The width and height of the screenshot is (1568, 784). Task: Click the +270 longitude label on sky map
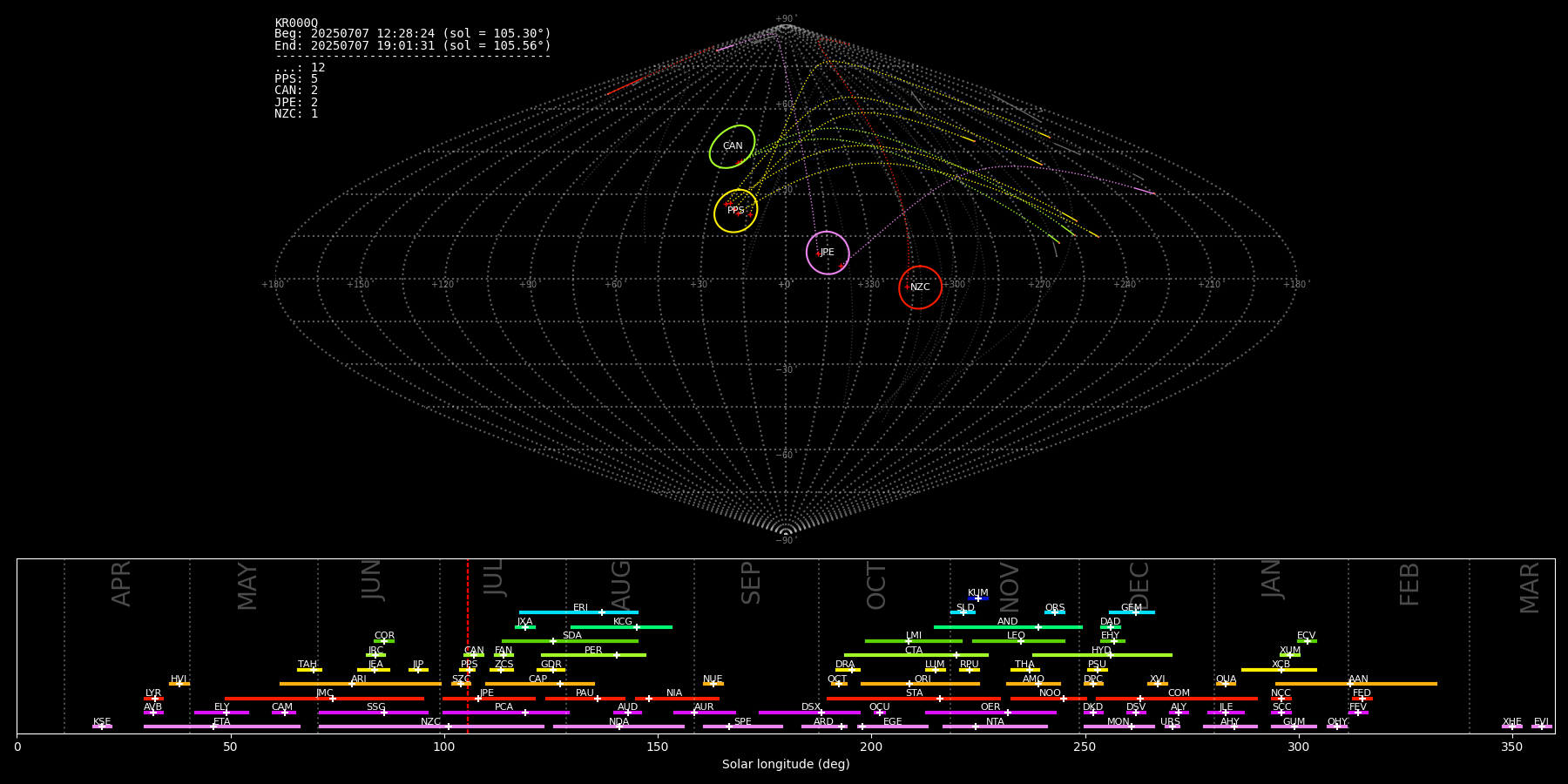[1039, 285]
